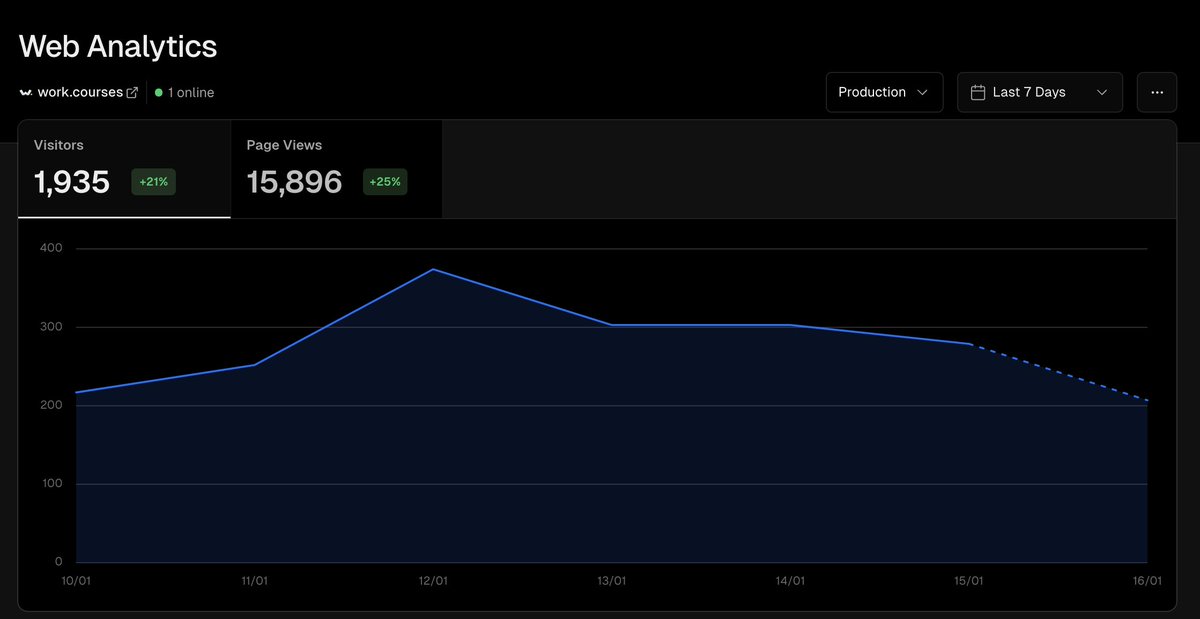Click the green online status dot

click(x=158, y=92)
